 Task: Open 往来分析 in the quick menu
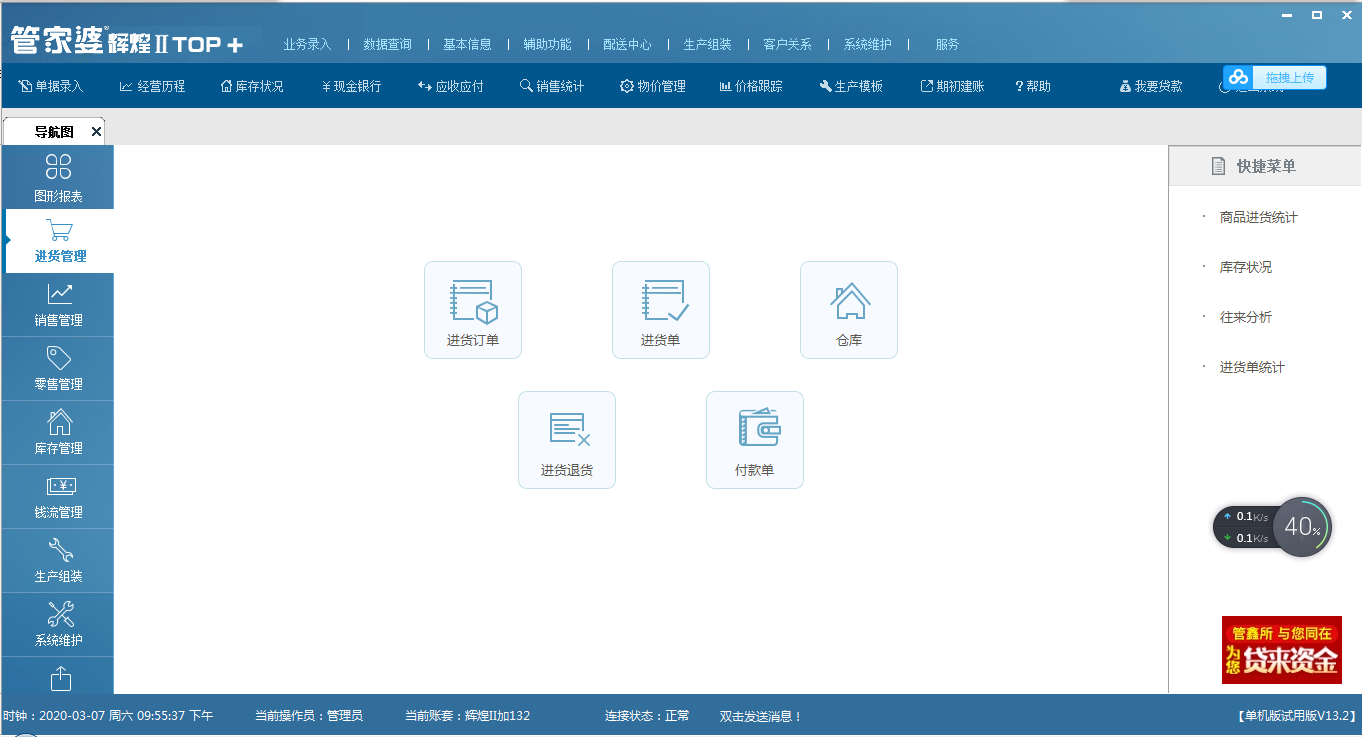point(1245,318)
